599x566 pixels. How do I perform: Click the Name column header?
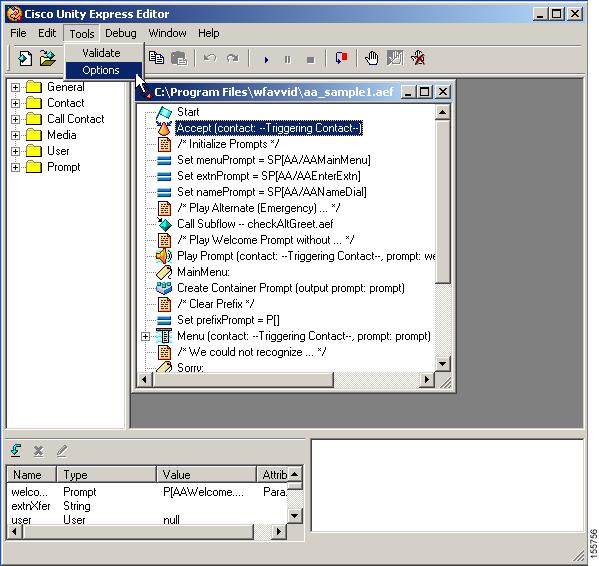pyautogui.click(x=31, y=475)
